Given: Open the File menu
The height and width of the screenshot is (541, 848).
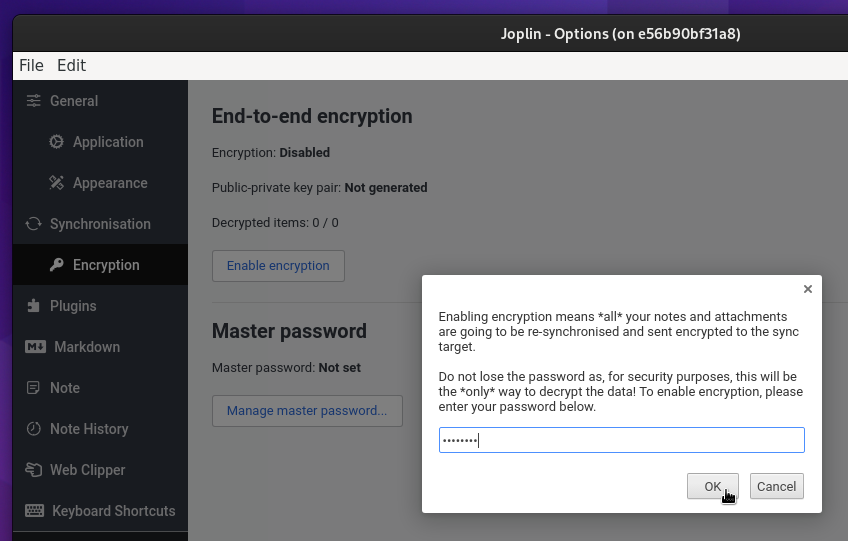Looking at the screenshot, I should click(31, 65).
